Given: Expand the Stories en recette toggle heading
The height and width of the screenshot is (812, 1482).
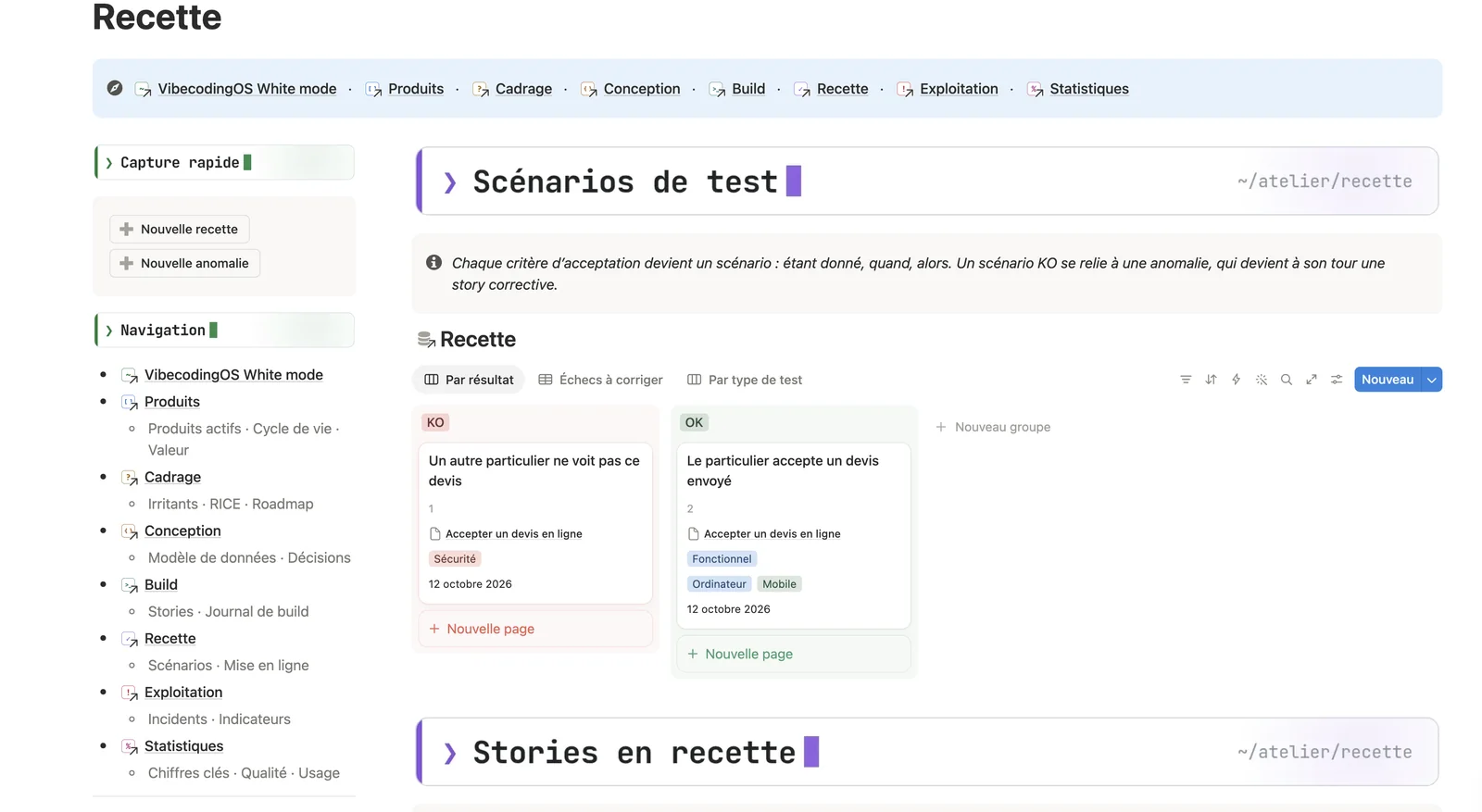Looking at the screenshot, I should [450, 754].
